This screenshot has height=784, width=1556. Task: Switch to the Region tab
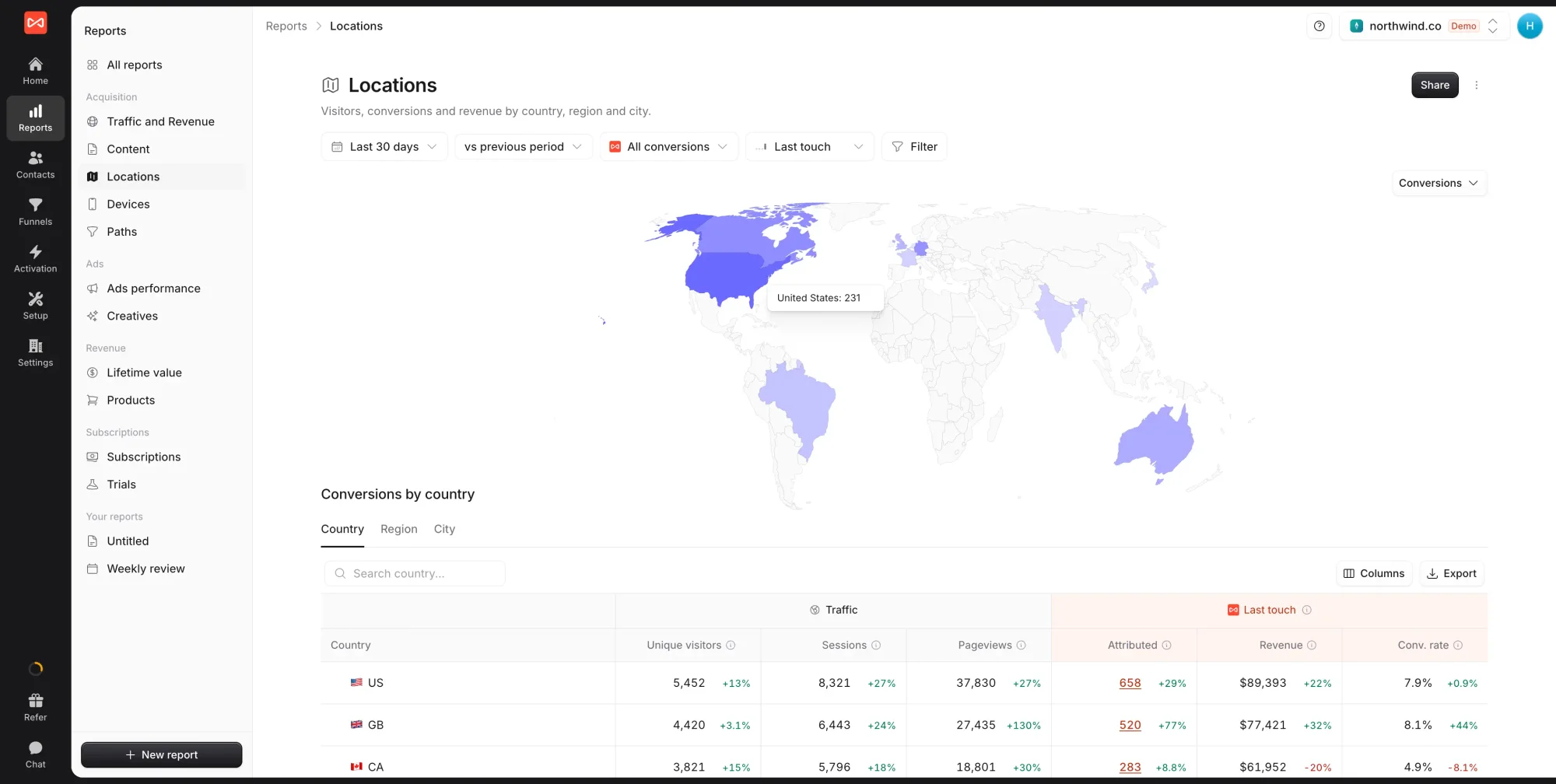(x=399, y=529)
